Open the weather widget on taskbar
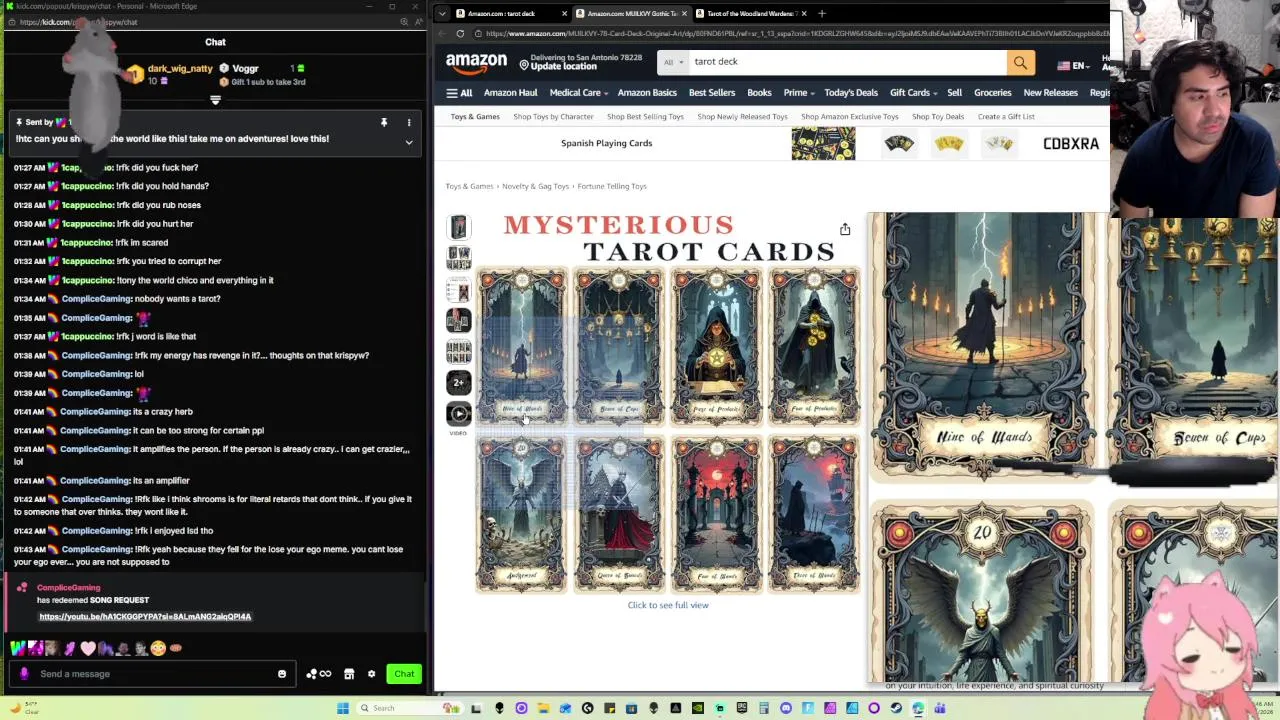This screenshot has height=720, width=1280. click(25, 708)
